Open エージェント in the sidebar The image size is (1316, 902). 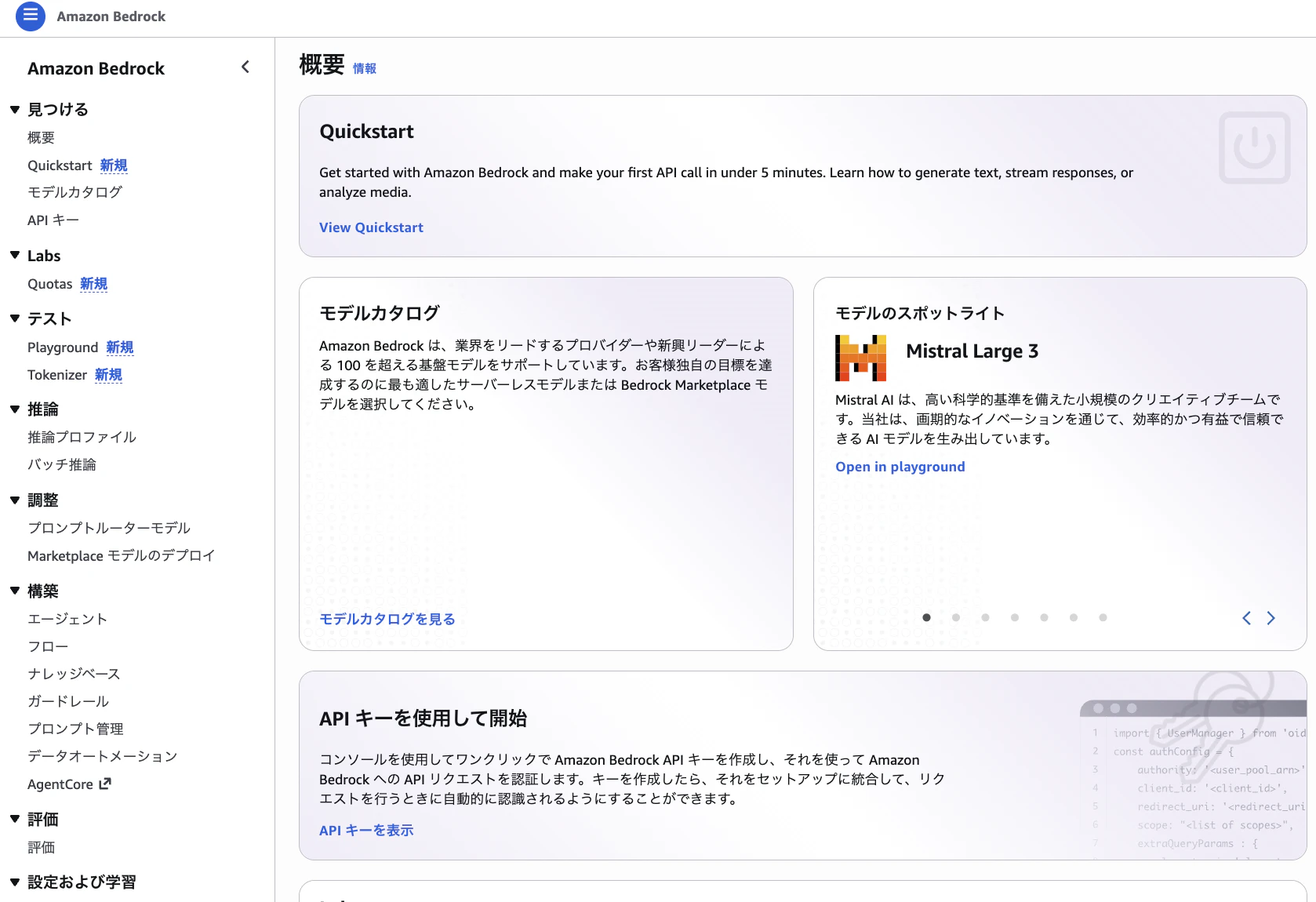[67, 619]
